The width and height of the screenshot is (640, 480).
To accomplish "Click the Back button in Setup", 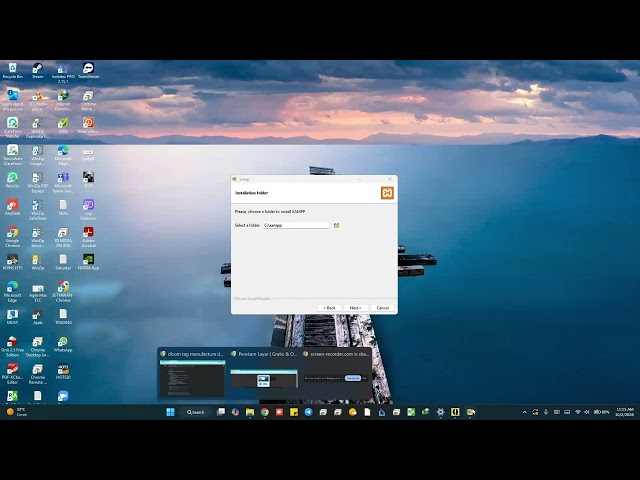I will tap(329, 308).
